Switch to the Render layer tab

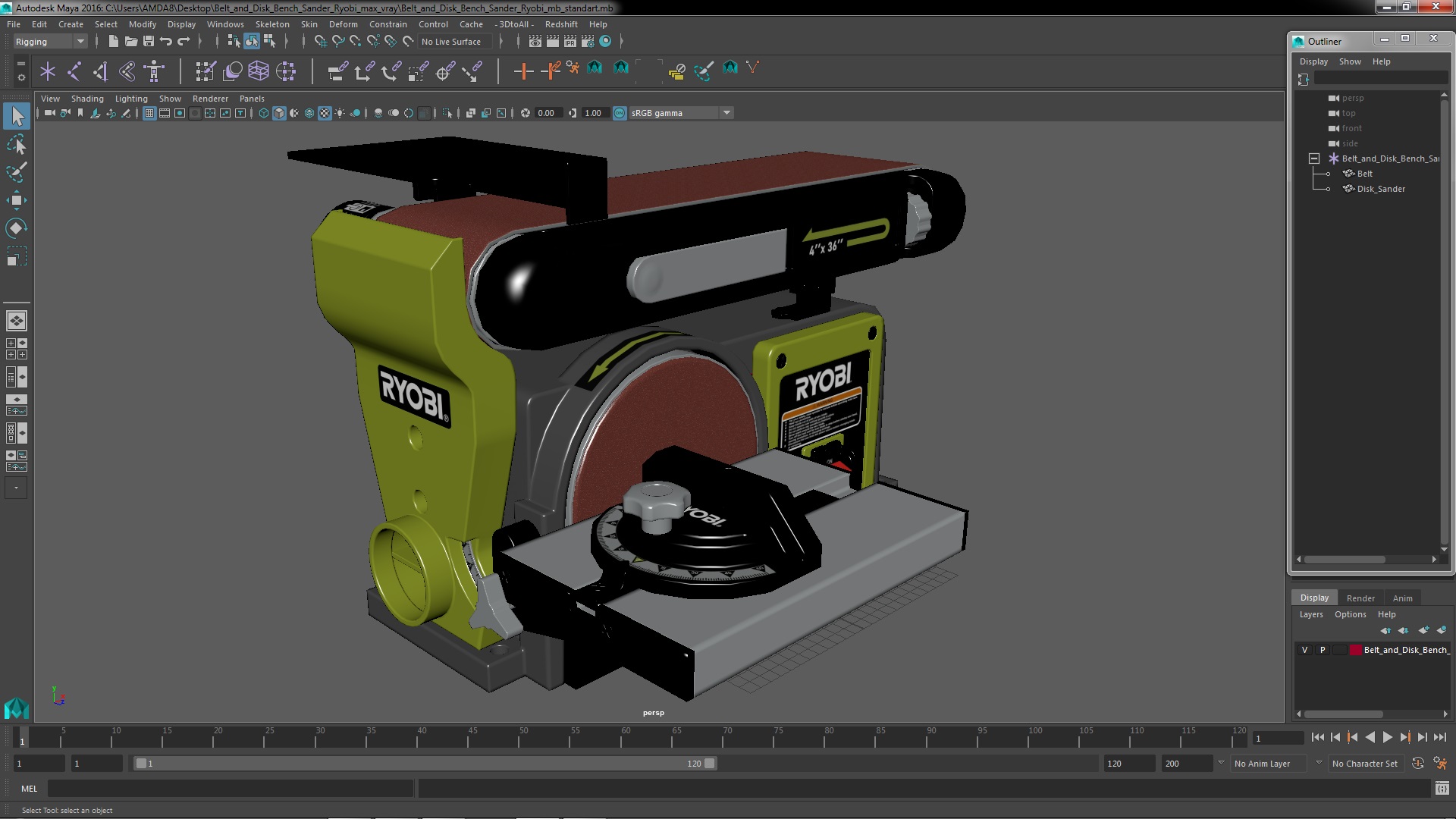tap(1360, 598)
